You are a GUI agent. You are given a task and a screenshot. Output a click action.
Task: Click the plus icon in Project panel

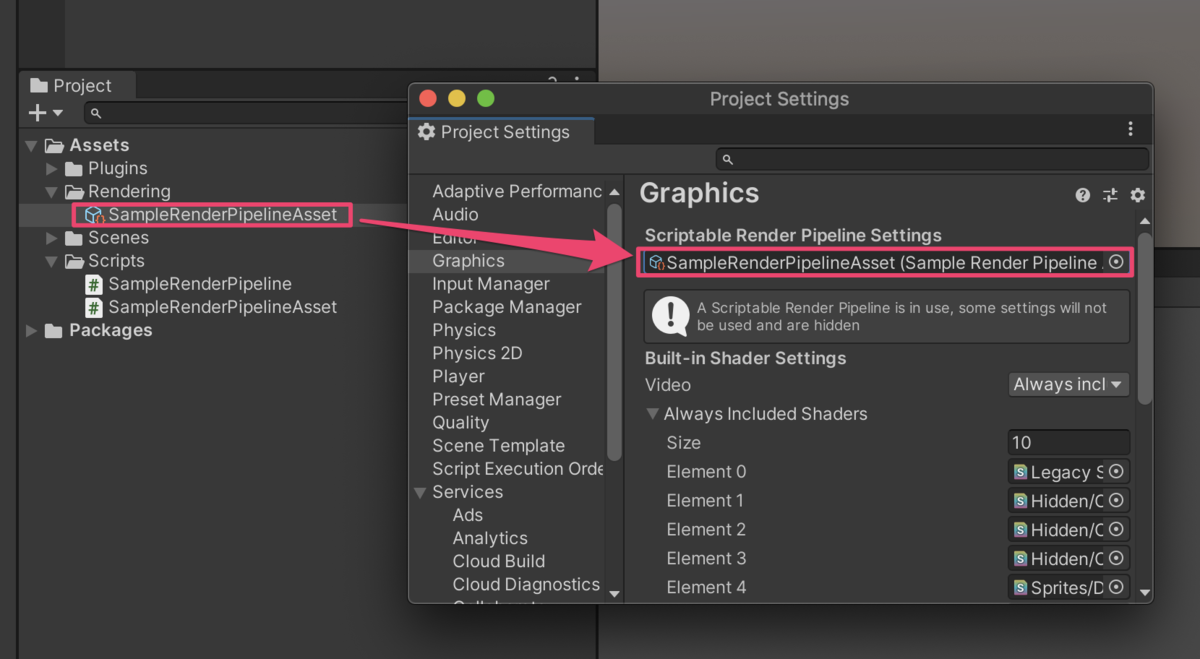38,113
